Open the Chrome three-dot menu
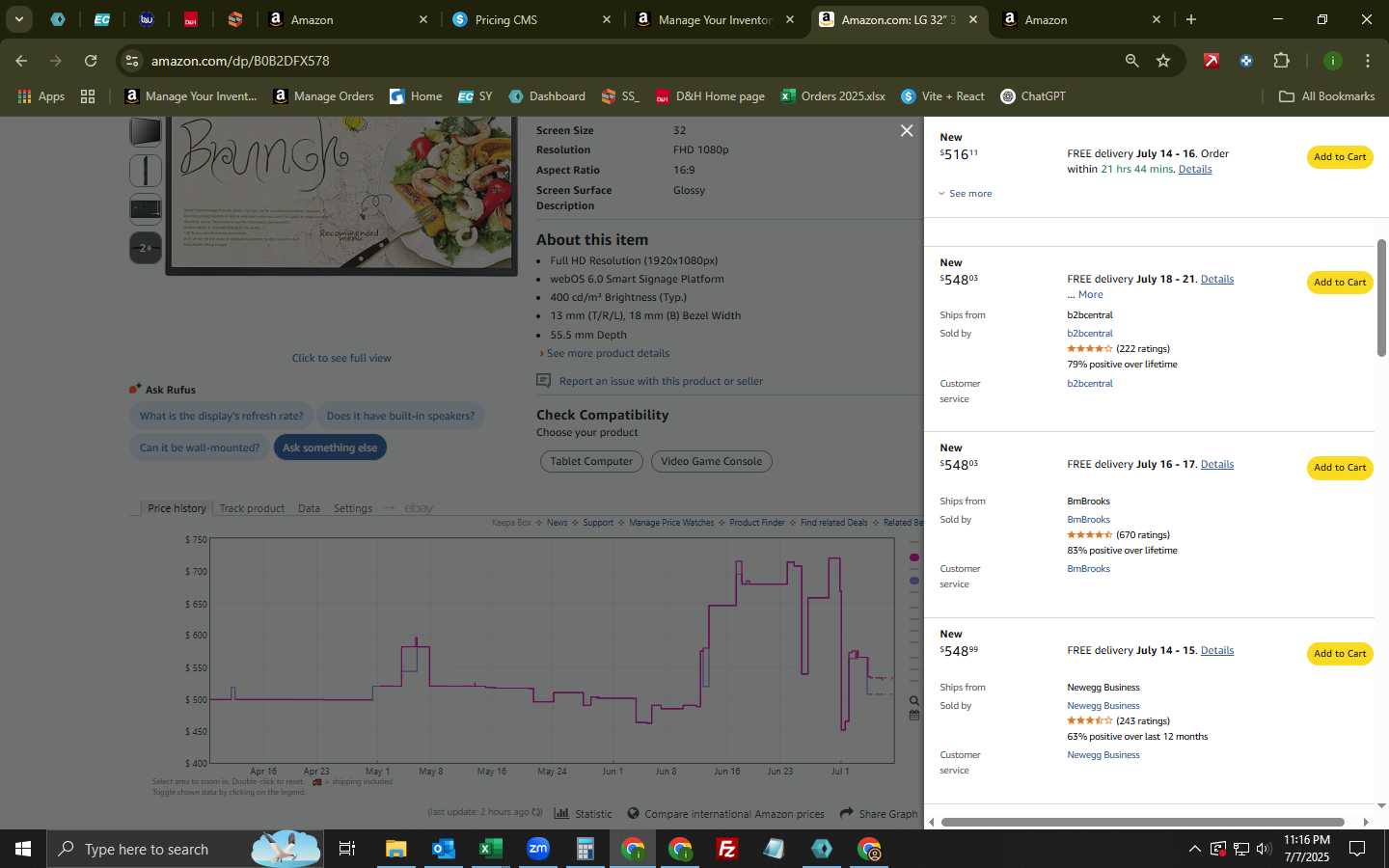Image resolution: width=1389 pixels, height=868 pixels. [1367, 61]
